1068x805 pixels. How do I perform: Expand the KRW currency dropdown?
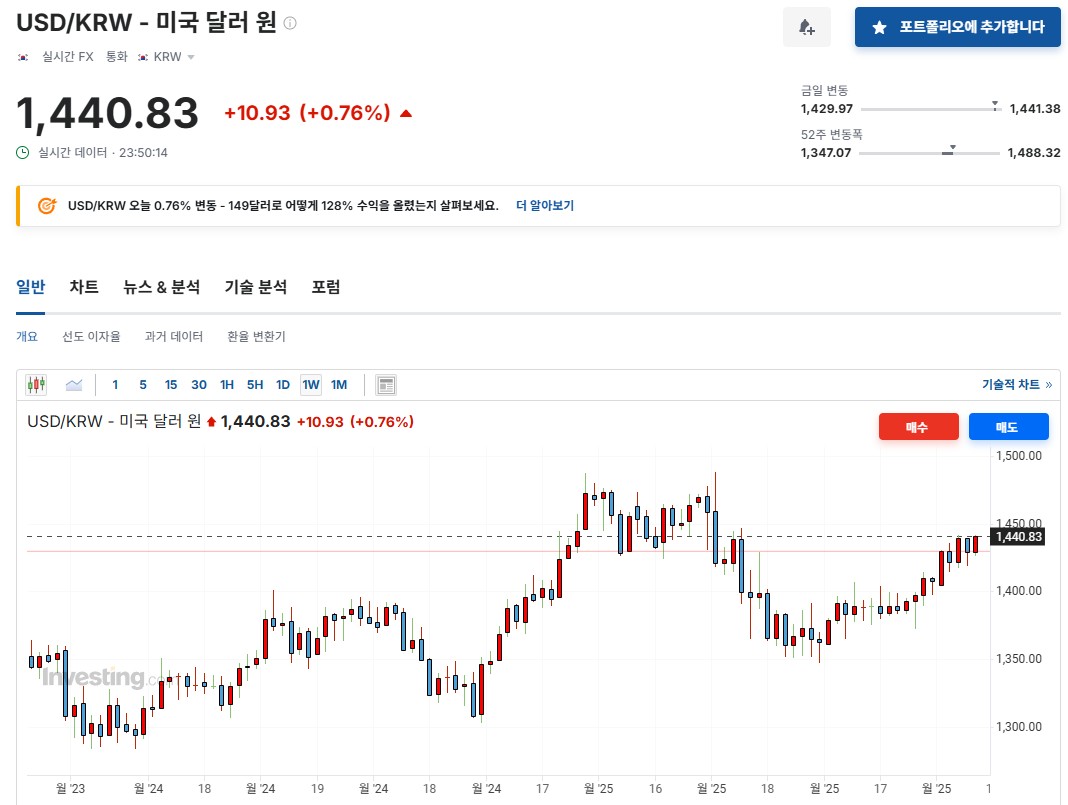point(190,57)
